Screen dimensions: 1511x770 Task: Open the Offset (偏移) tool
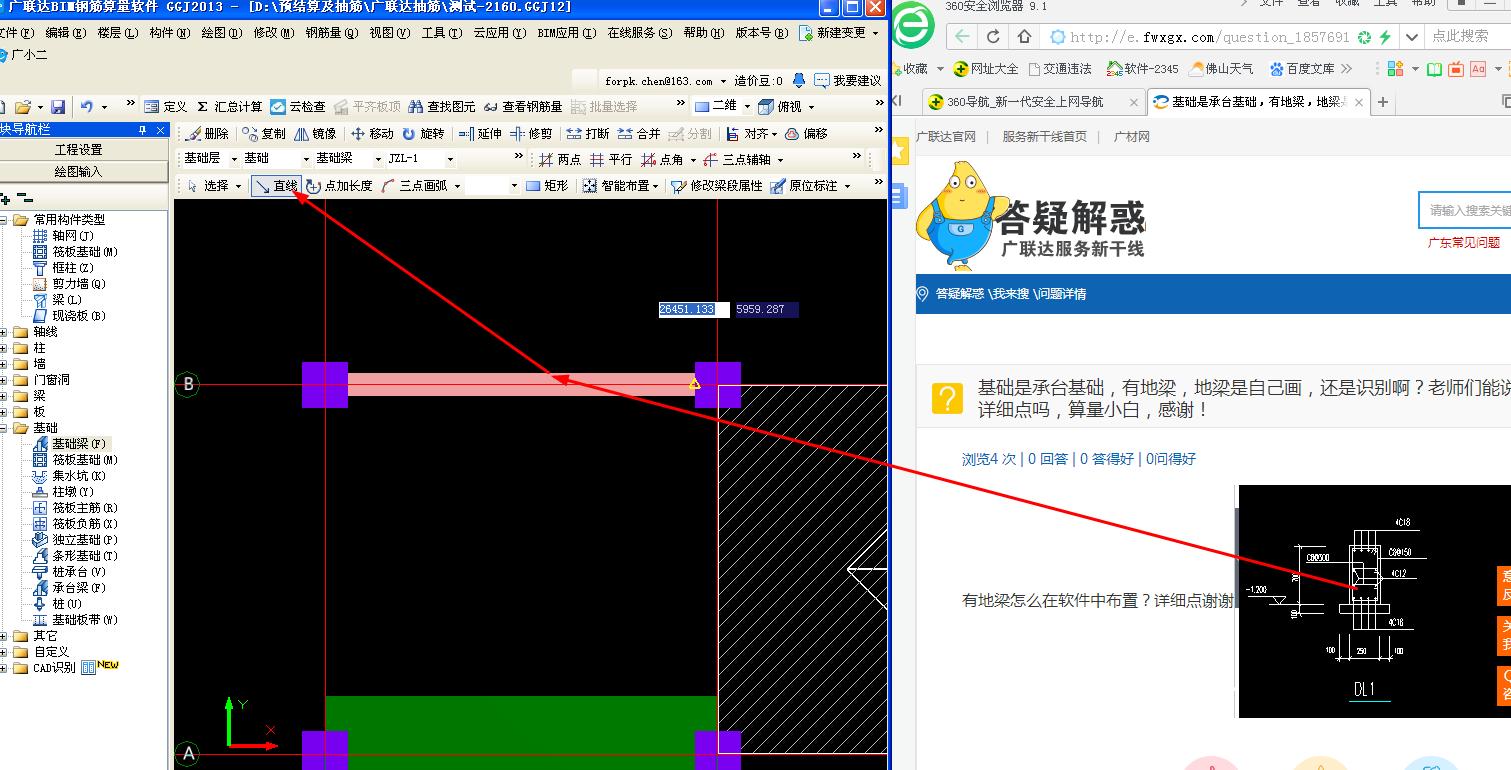[807, 133]
